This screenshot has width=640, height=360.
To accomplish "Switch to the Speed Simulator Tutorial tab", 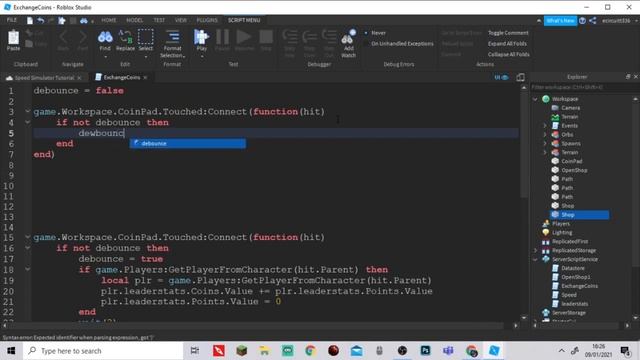I will tap(44, 78).
